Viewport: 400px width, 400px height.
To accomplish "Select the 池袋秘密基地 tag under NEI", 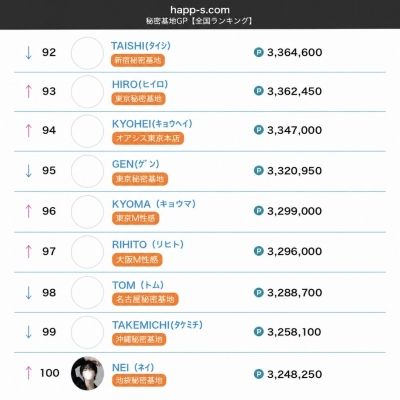I will (x=139, y=380).
